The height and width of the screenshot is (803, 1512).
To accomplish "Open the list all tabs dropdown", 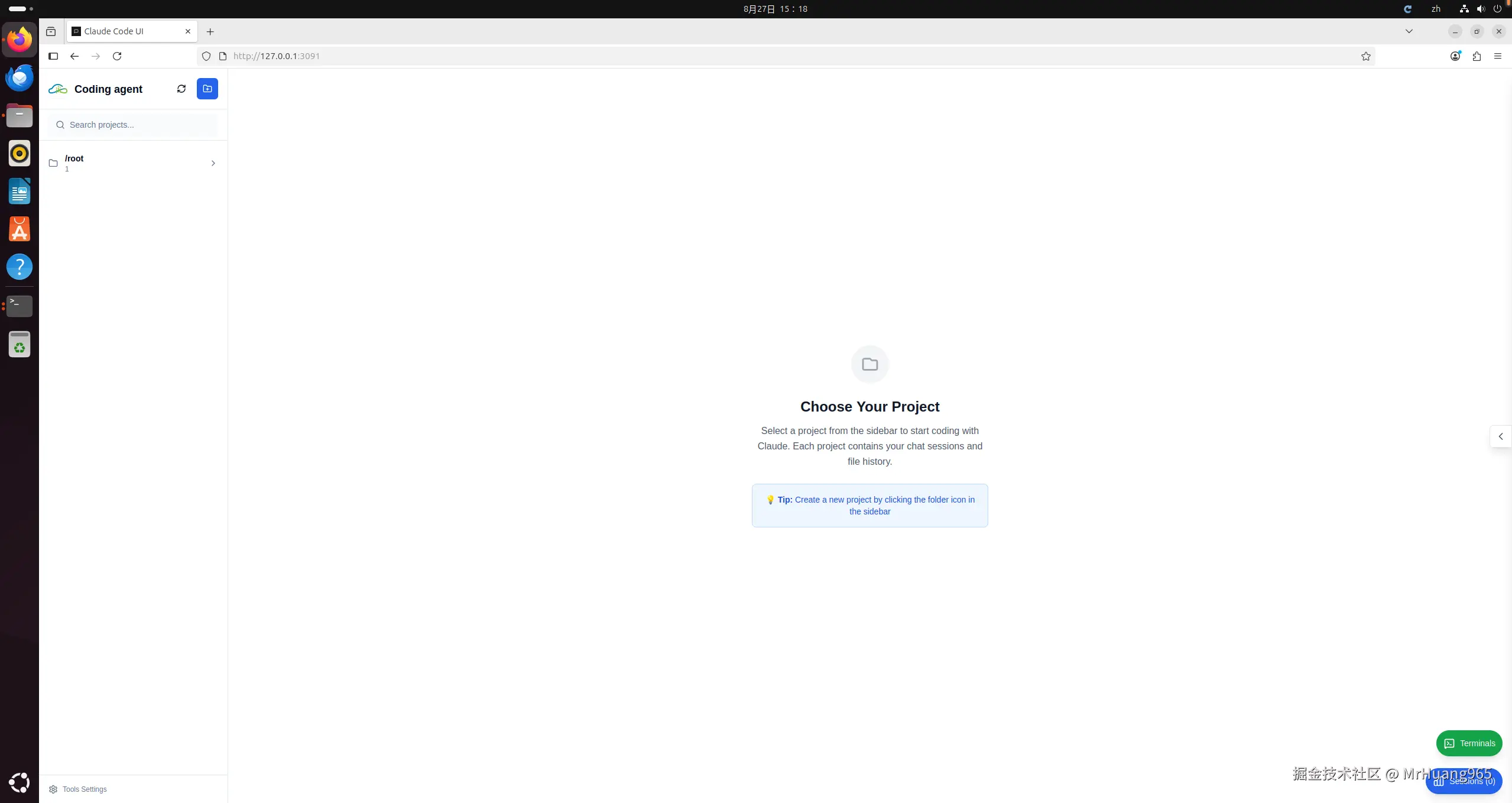I will tap(1409, 31).
